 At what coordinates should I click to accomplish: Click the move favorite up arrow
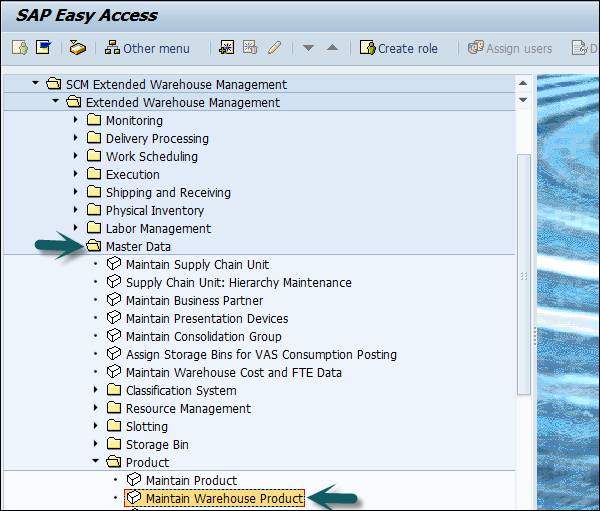point(332,48)
